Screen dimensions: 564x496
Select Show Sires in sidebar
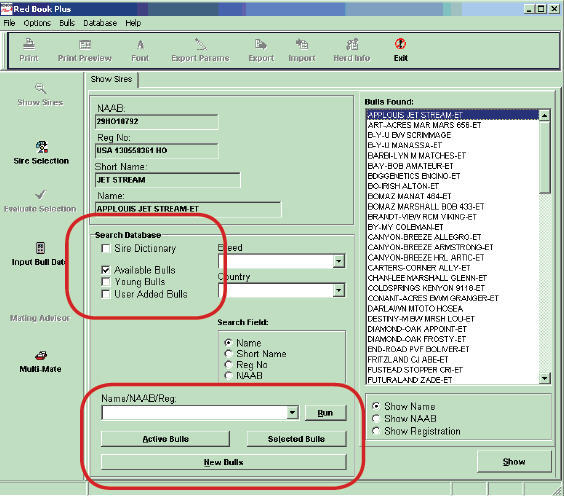[40, 95]
